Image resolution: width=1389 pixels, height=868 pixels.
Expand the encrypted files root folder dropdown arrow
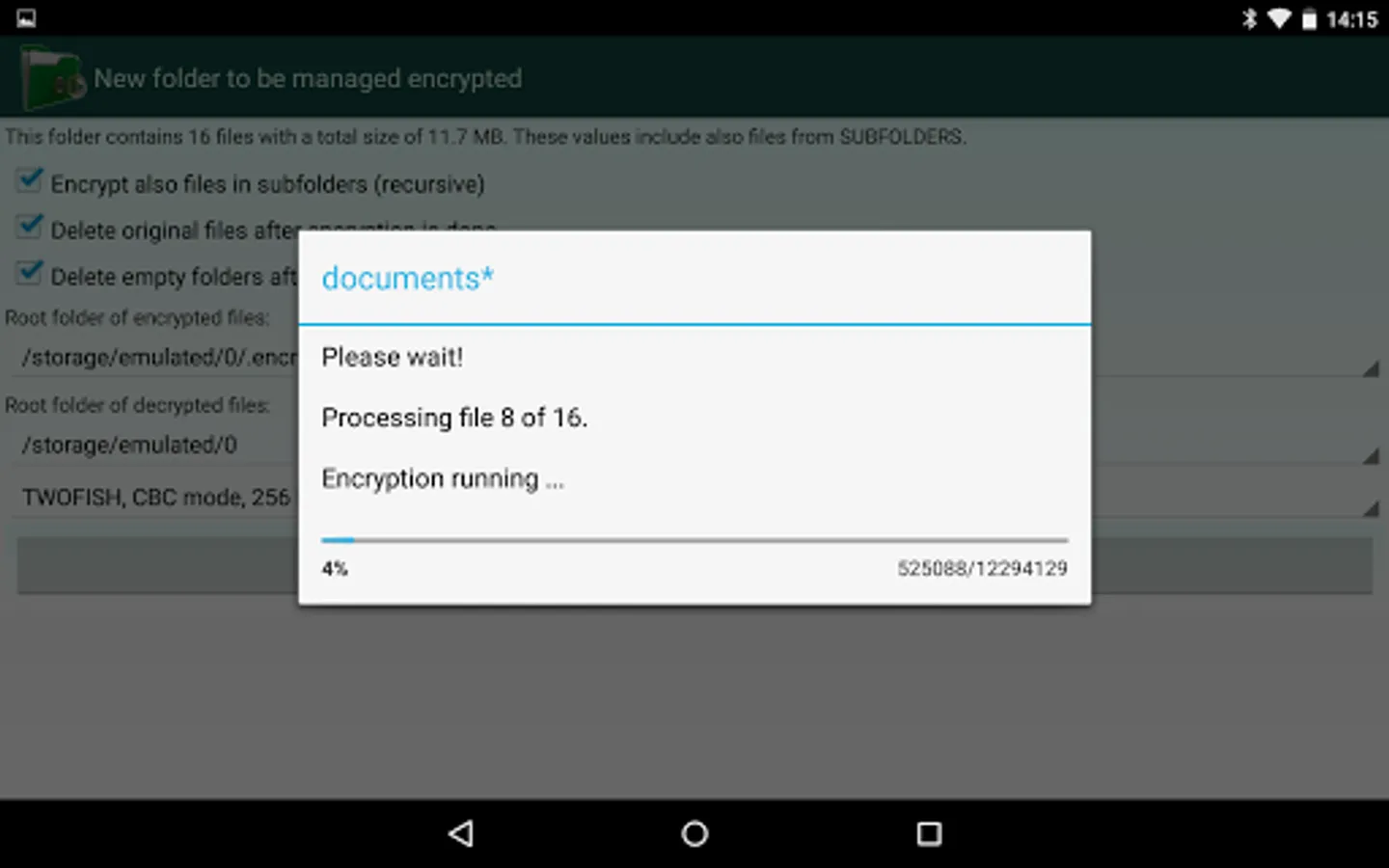(x=1370, y=368)
